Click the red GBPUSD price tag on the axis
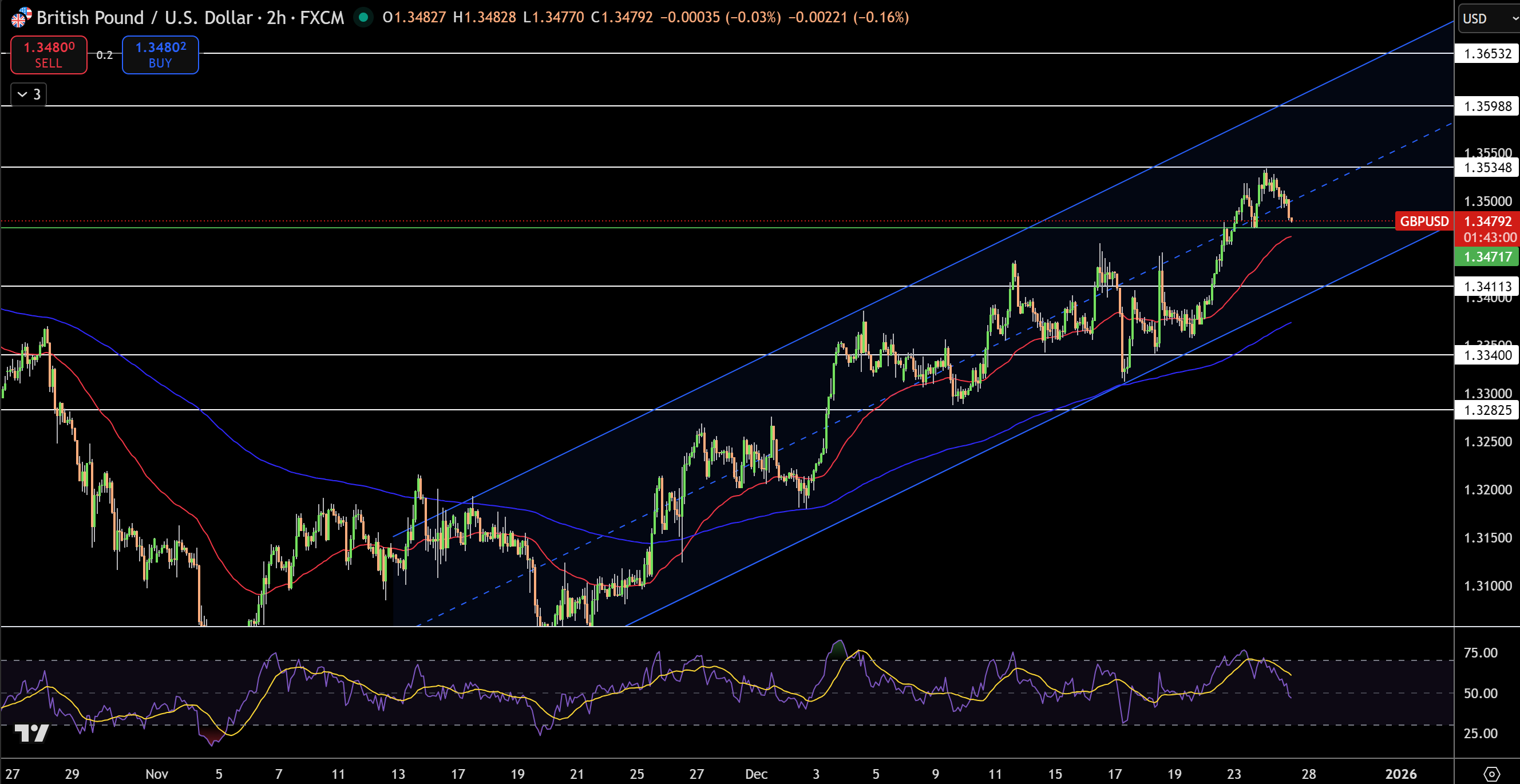 click(1426, 221)
